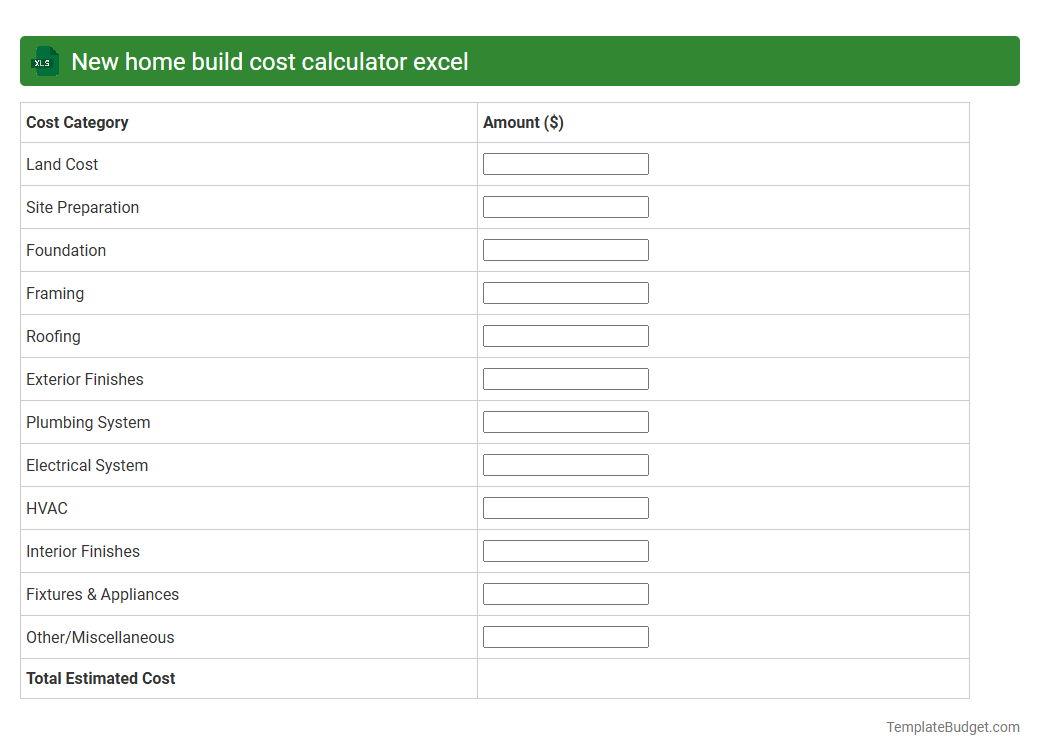Select the Land Cost row label
The image size is (1040, 756).
coord(62,164)
